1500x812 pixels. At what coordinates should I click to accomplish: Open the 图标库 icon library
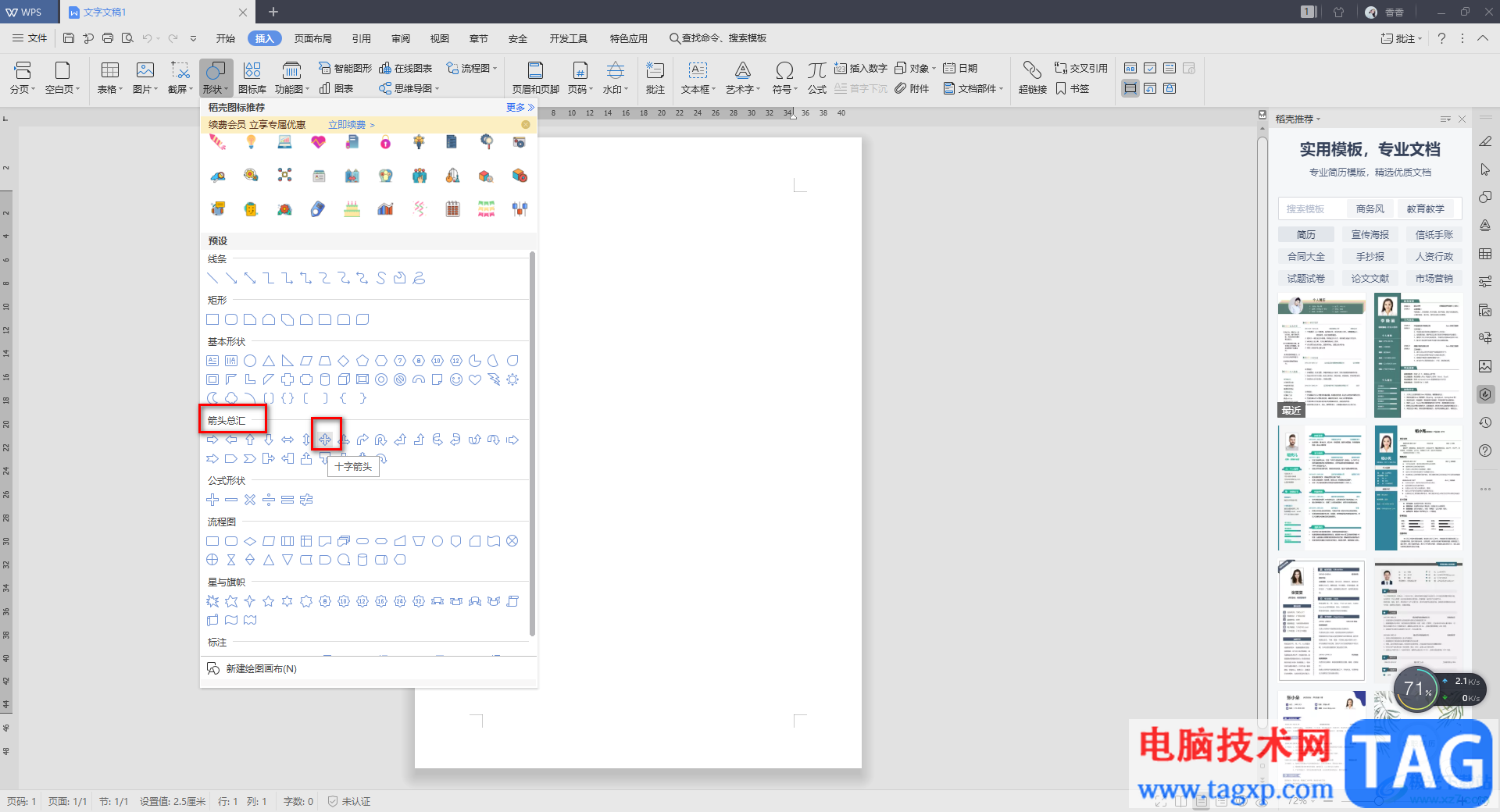252,78
